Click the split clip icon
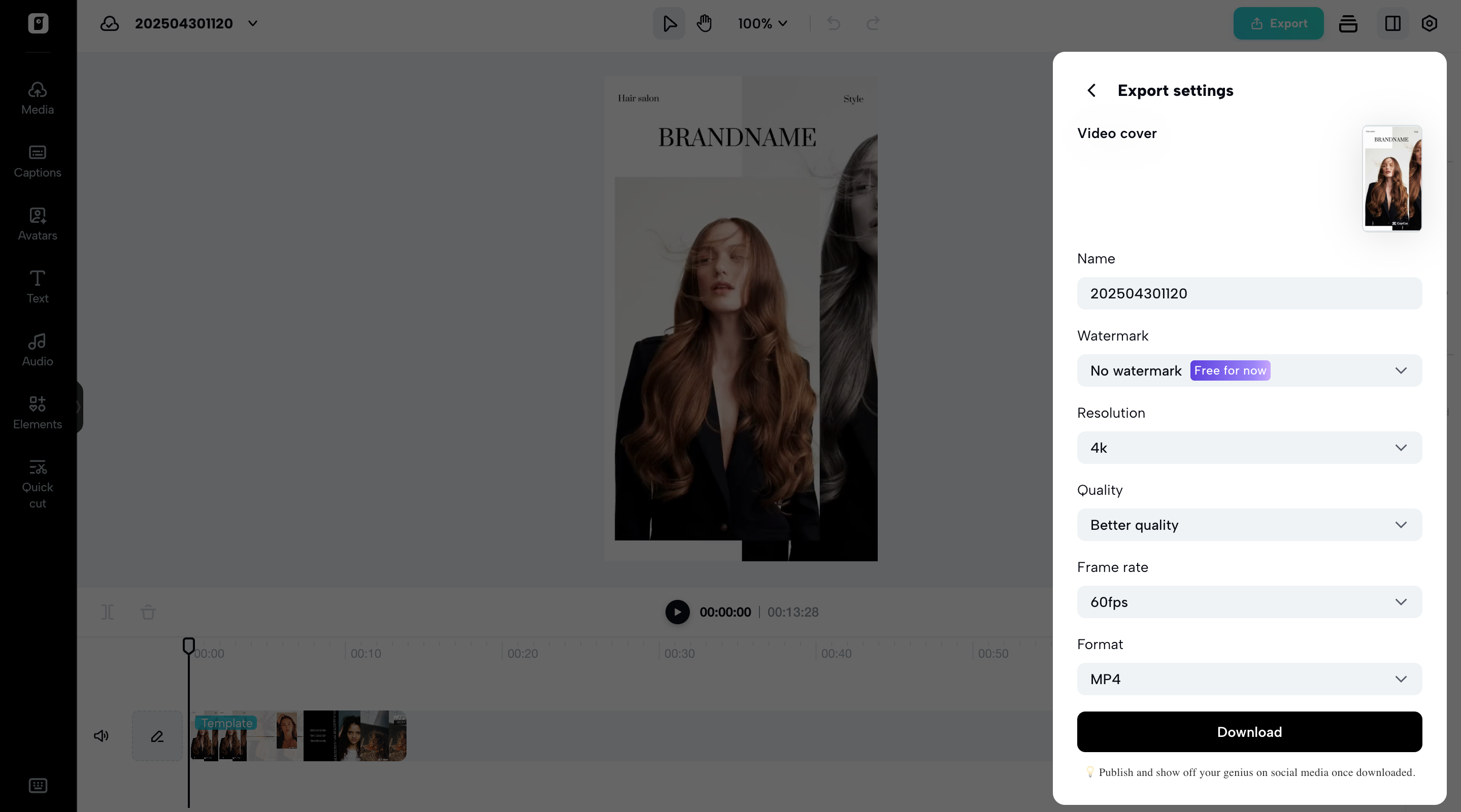 coord(108,613)
